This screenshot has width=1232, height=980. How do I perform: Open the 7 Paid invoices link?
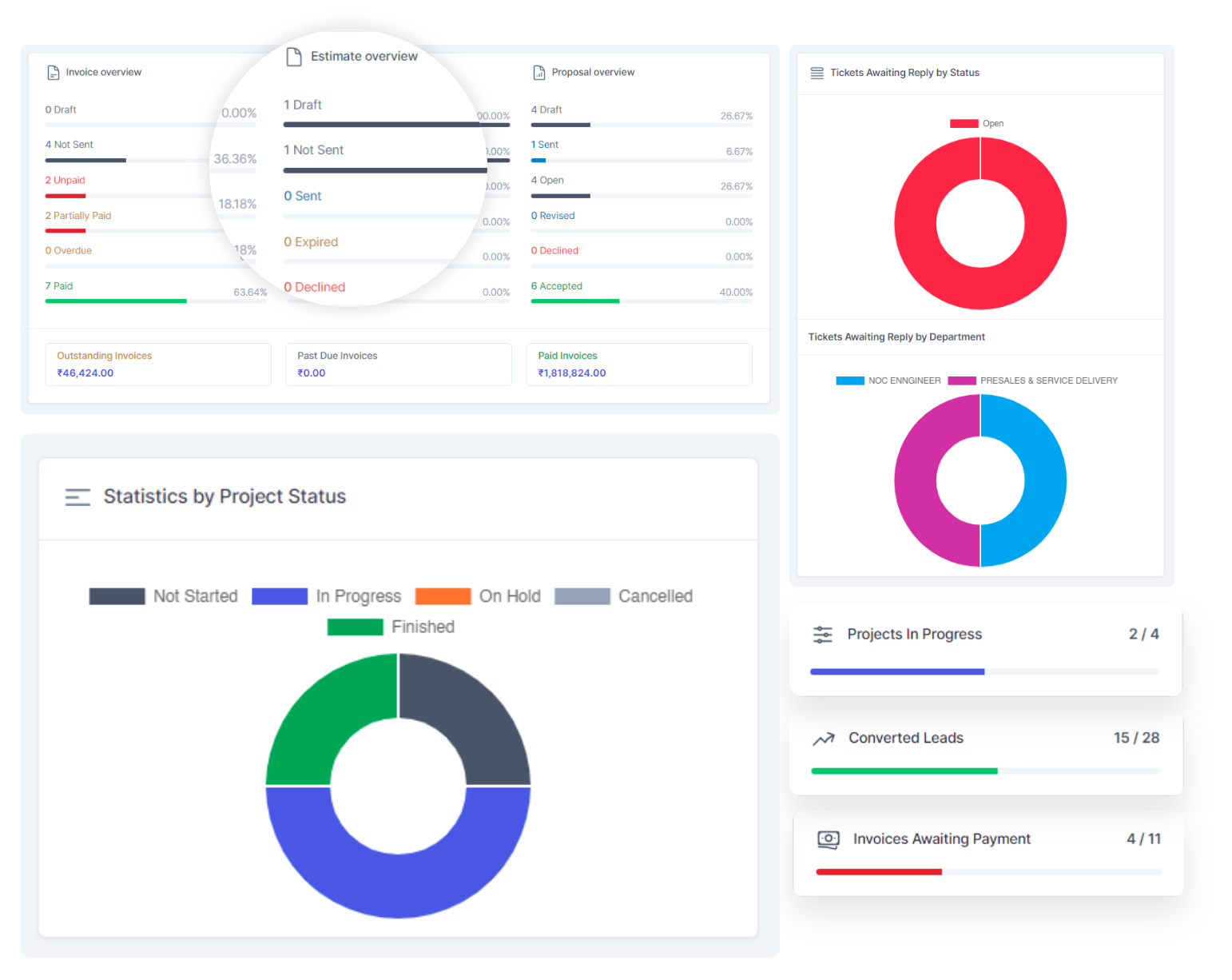(59, 286)
